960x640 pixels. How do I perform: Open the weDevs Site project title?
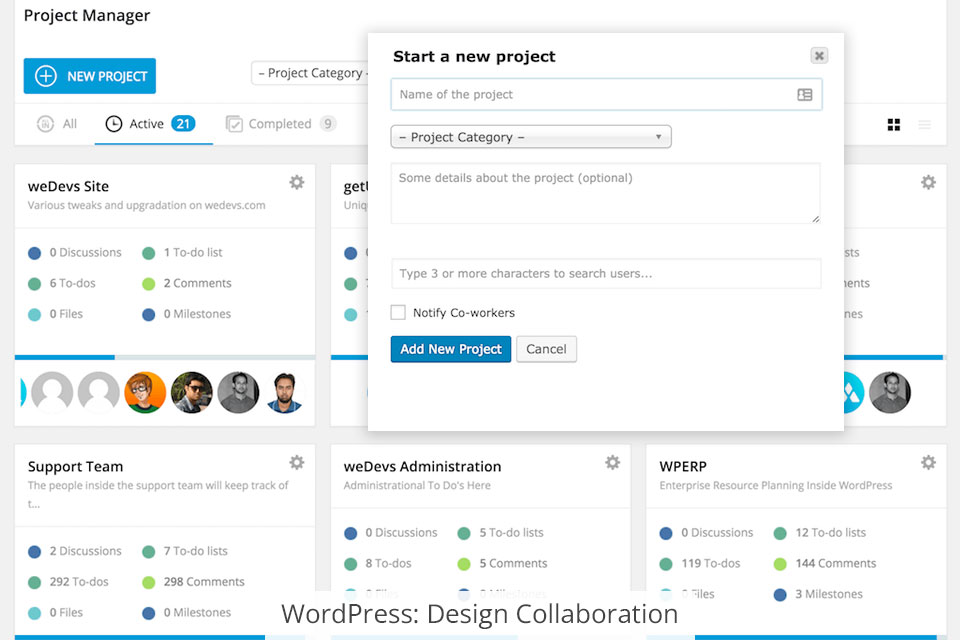click(68, 186)
